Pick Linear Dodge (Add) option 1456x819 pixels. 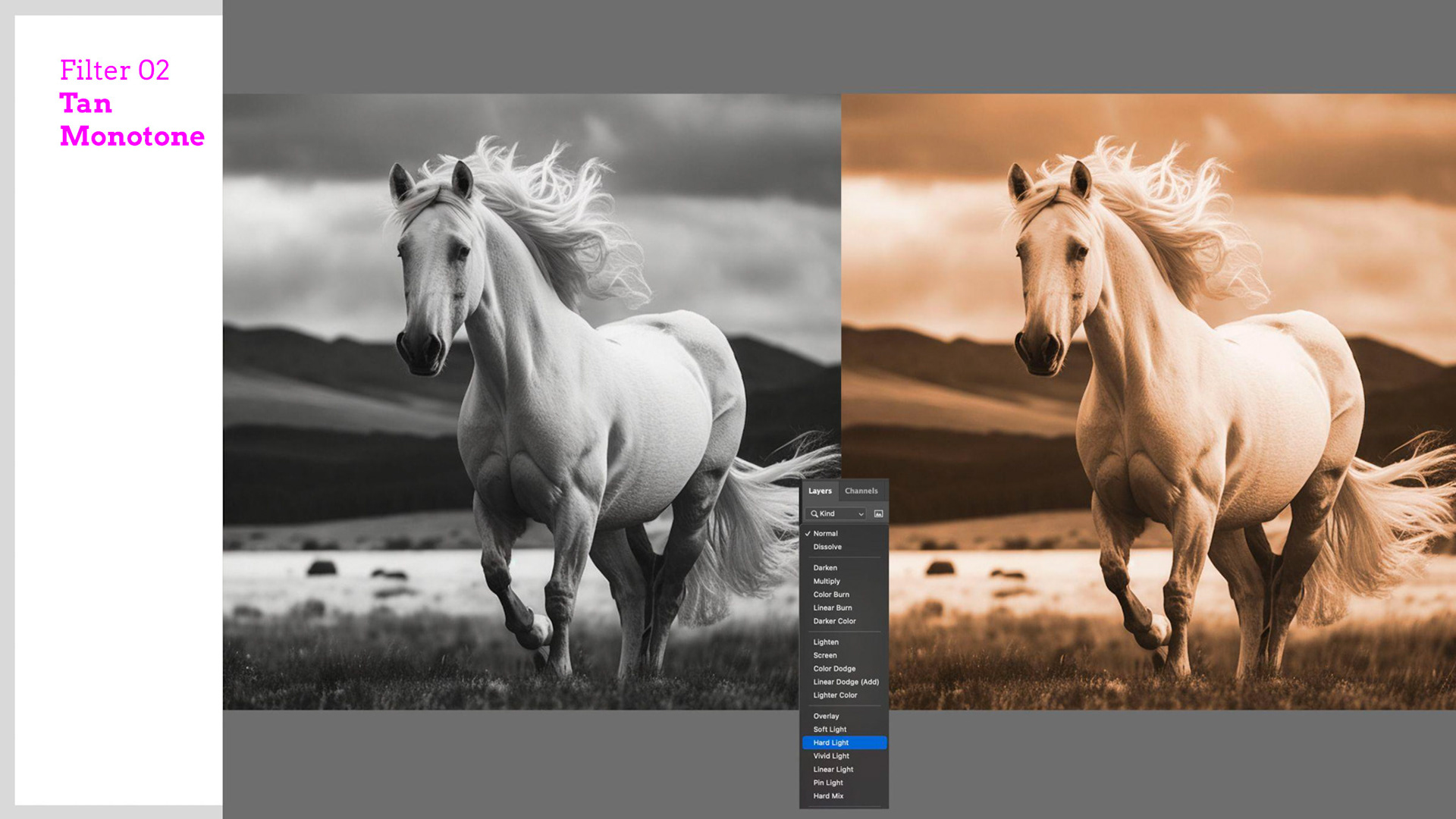click(x=846, y=682)
